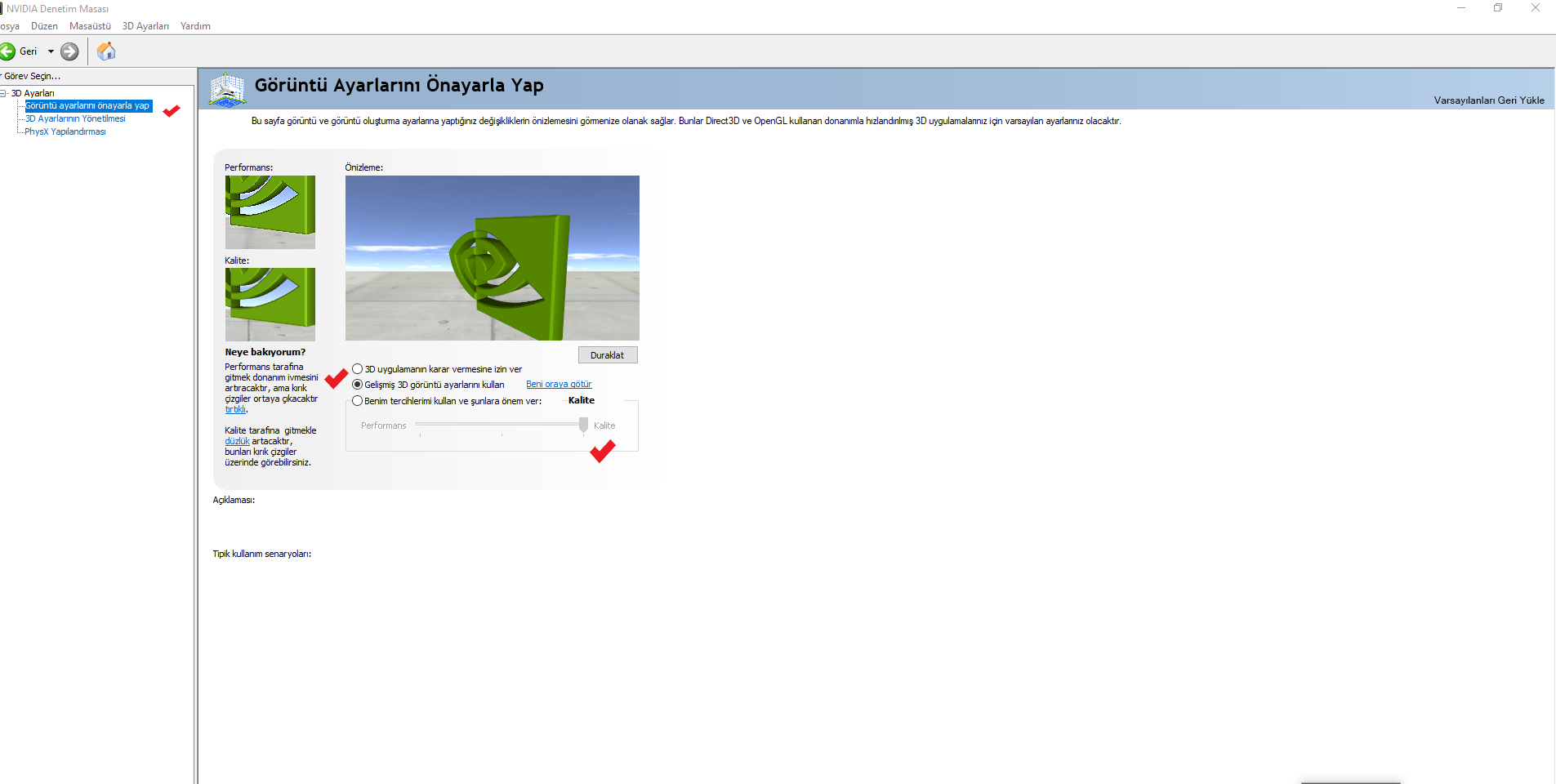Screen dimensions: 1556x784
Task: Open the Yardım menu
Action: [195, 26]
